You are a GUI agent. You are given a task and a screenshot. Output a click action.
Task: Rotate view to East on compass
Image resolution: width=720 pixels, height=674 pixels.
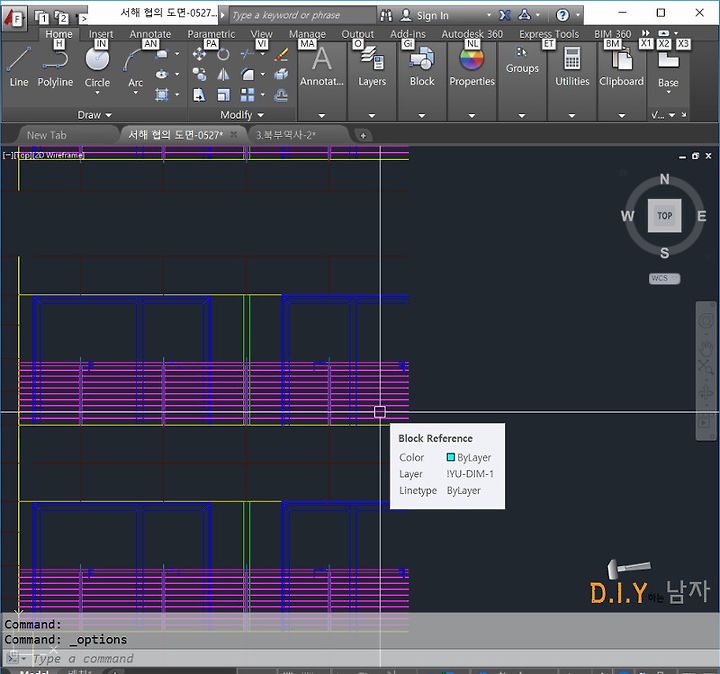702,216
